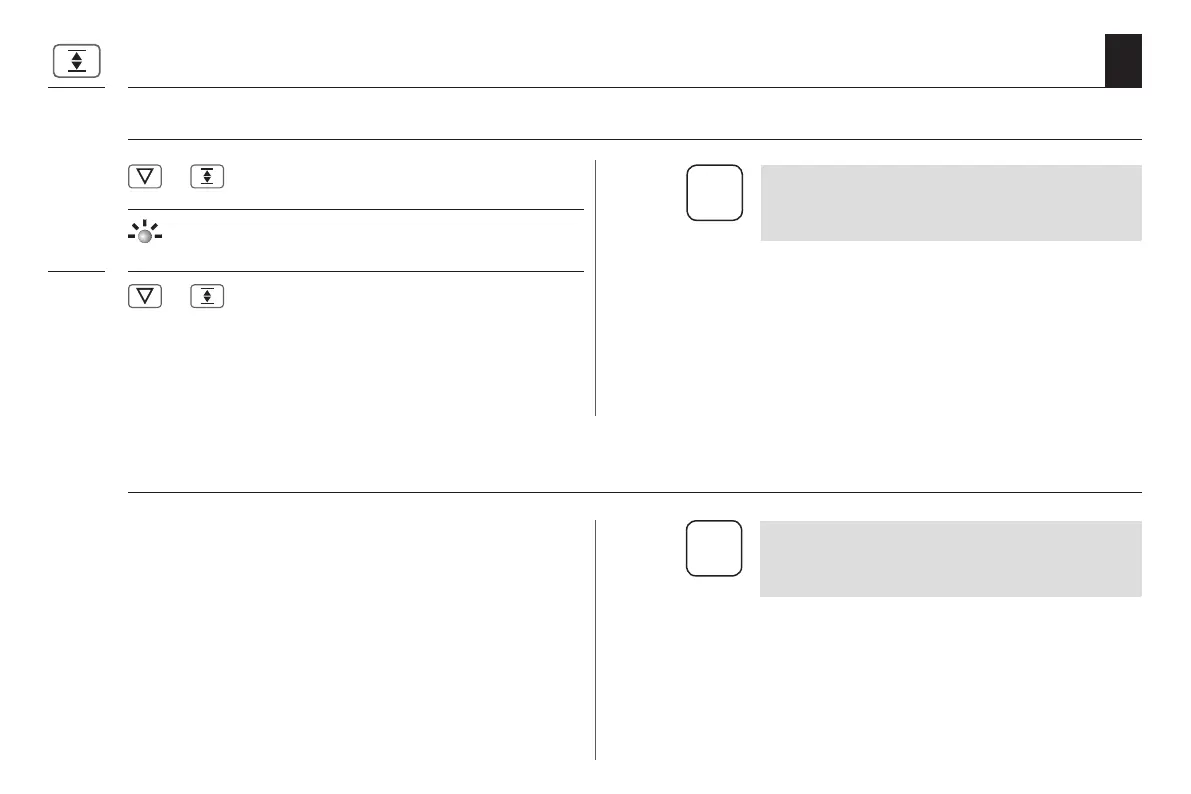Click the large limit-stop key icon in header
The height and width of the screenshot is (794, 1191).
[77, 61]
